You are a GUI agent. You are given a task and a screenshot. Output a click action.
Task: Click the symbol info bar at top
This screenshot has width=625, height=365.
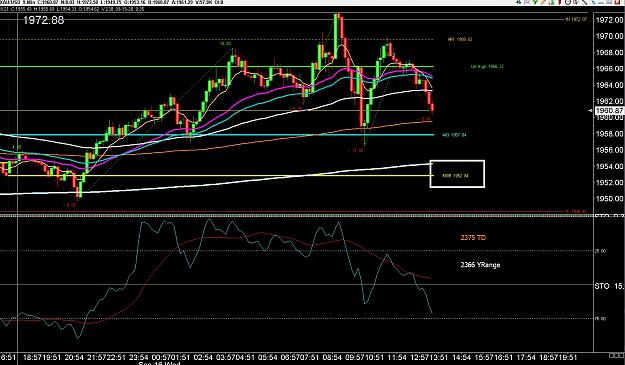(112, 2)
